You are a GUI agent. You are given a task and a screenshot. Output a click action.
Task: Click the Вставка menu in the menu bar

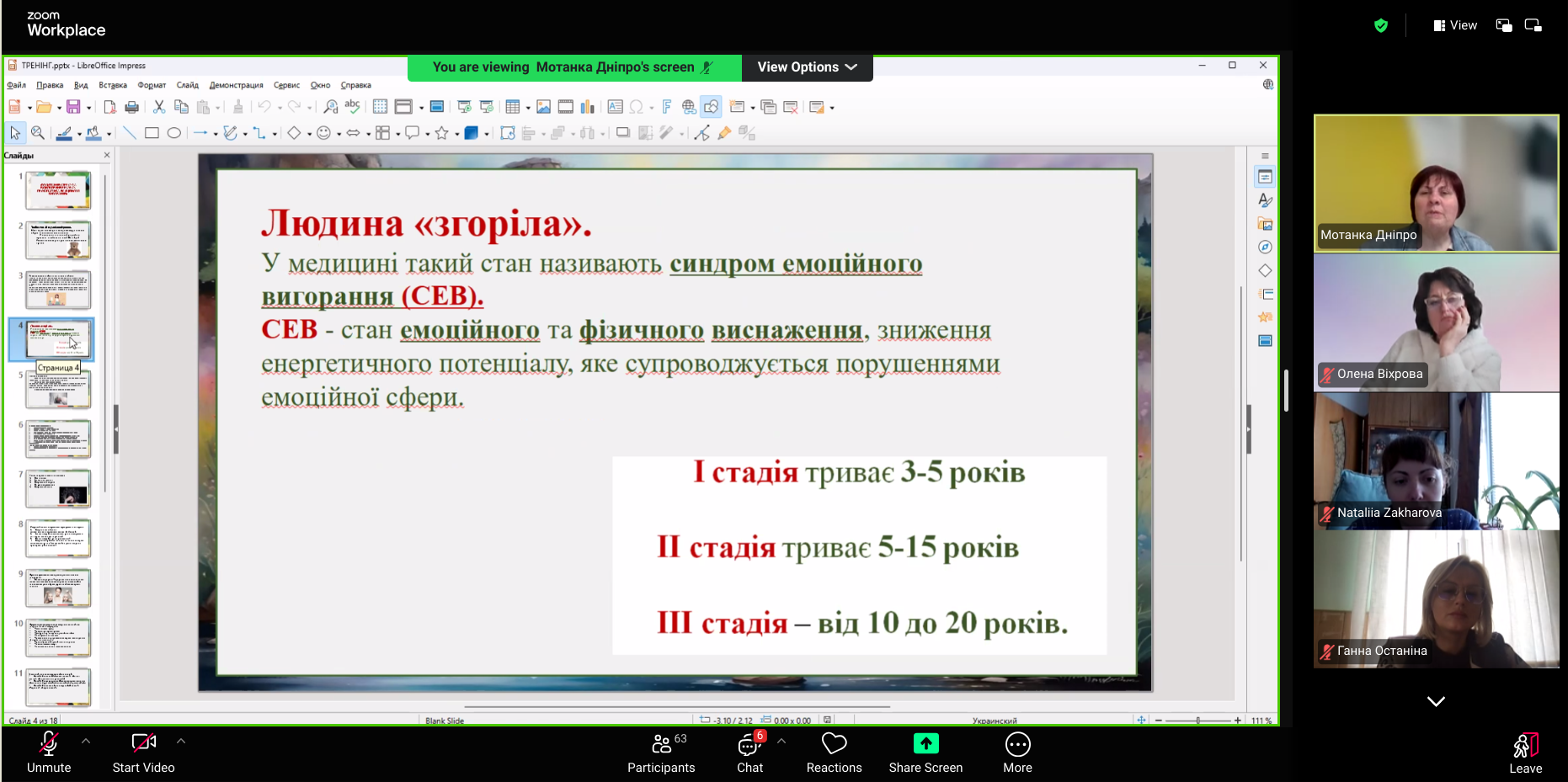113,85
